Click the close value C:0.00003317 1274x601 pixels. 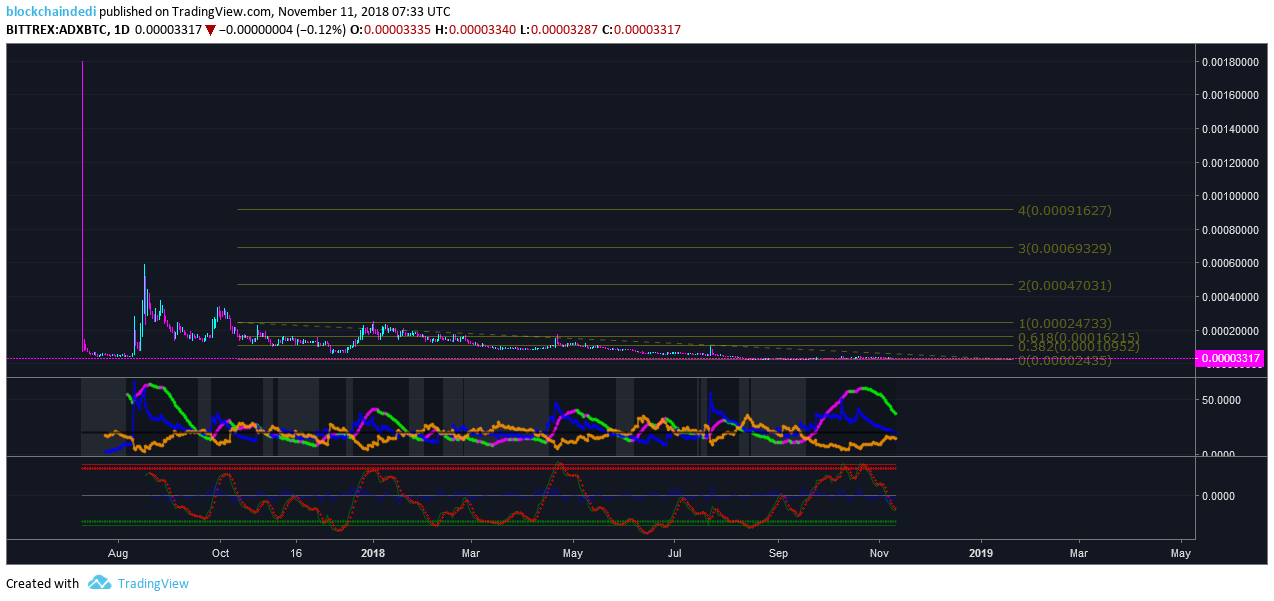(x=641, y=30)
